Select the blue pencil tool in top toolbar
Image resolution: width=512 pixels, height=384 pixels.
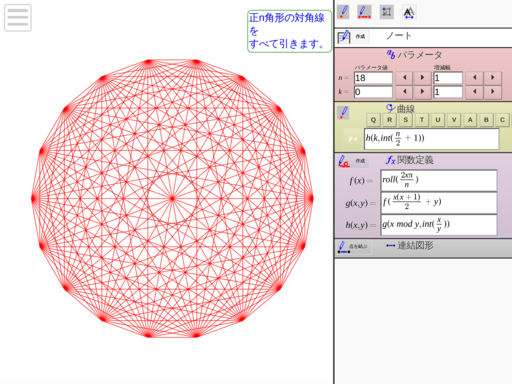pyautogui.click(x=343, y=12)
